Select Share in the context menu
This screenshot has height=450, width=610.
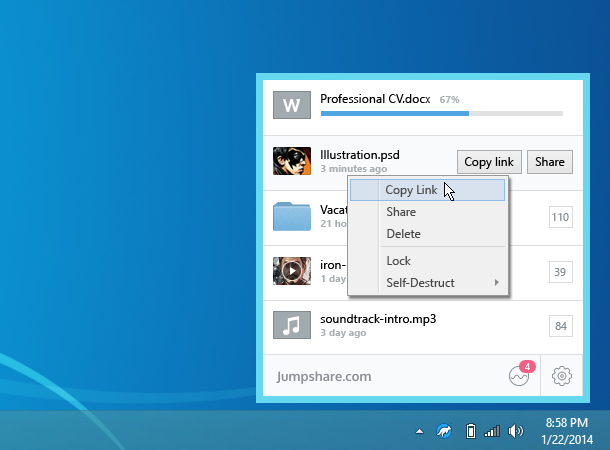(401, 212)
